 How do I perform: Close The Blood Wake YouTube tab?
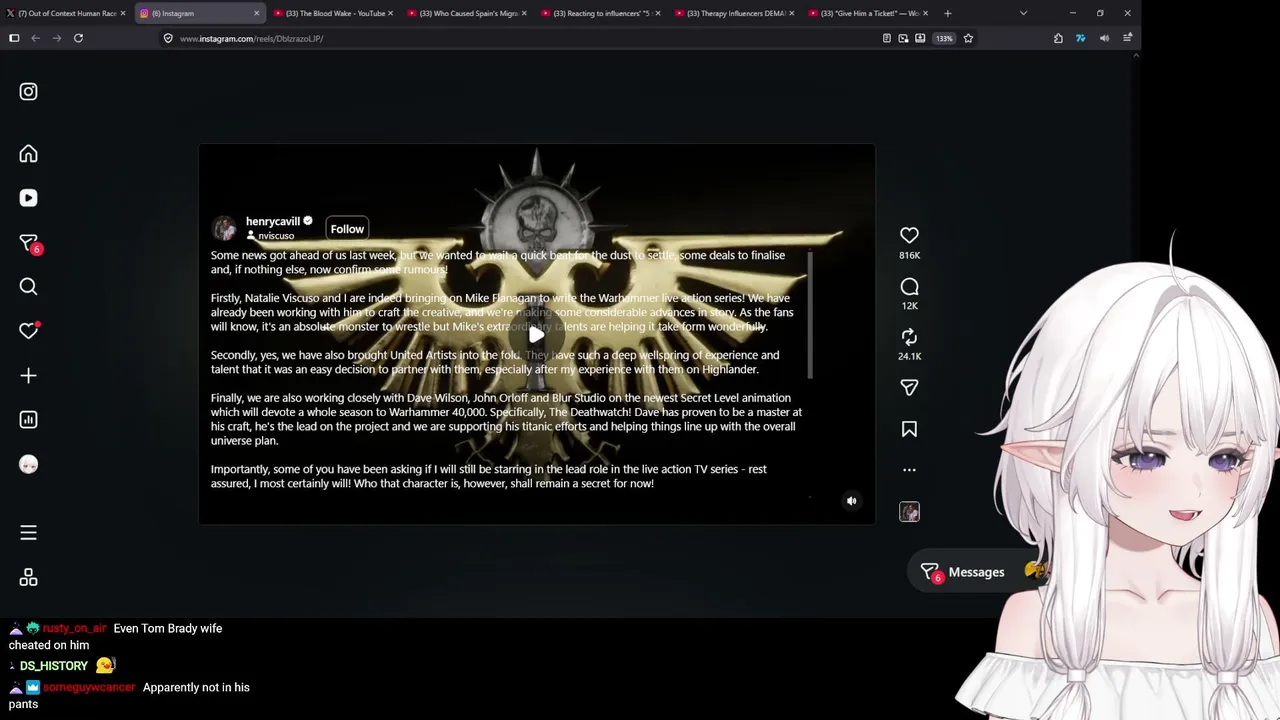pyautogui.click(x=390, y=13)
